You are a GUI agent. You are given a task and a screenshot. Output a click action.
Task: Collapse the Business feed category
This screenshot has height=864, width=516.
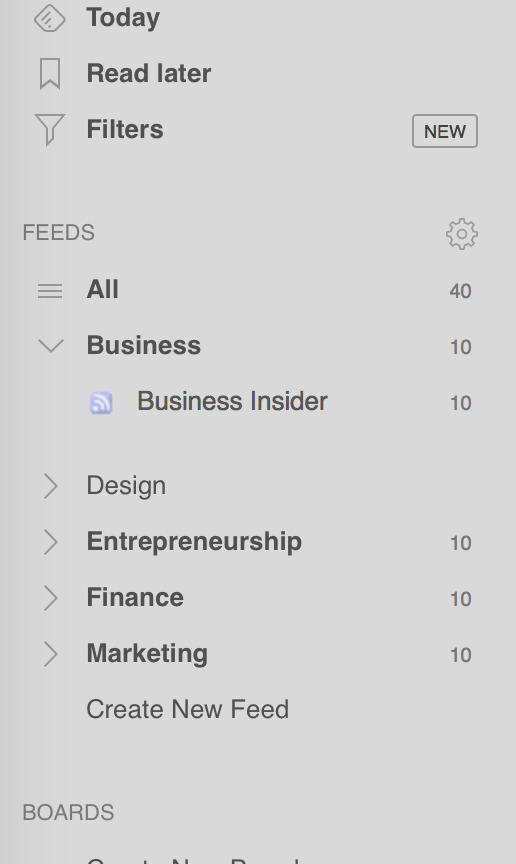pos(51,346)
